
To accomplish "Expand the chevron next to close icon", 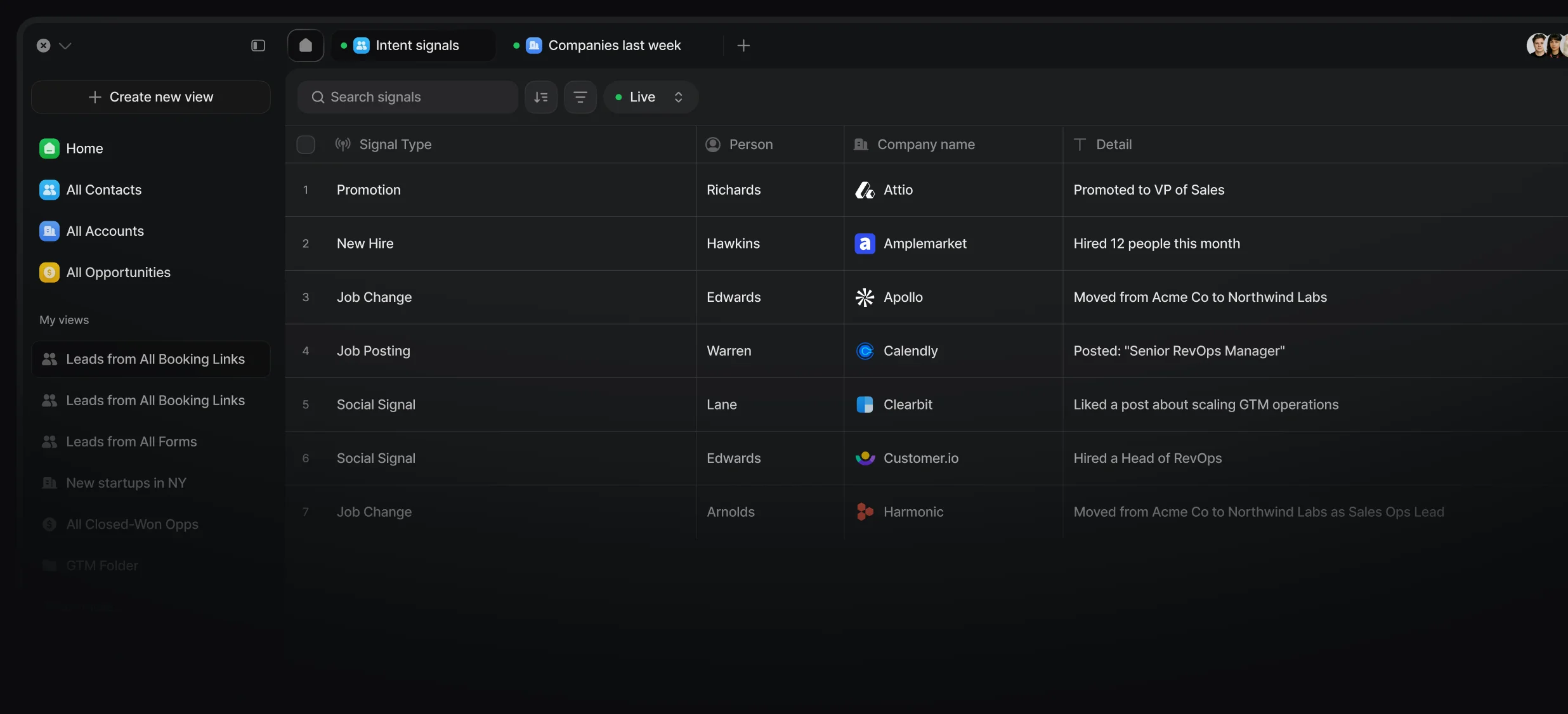I will click(x=65, y=46).
